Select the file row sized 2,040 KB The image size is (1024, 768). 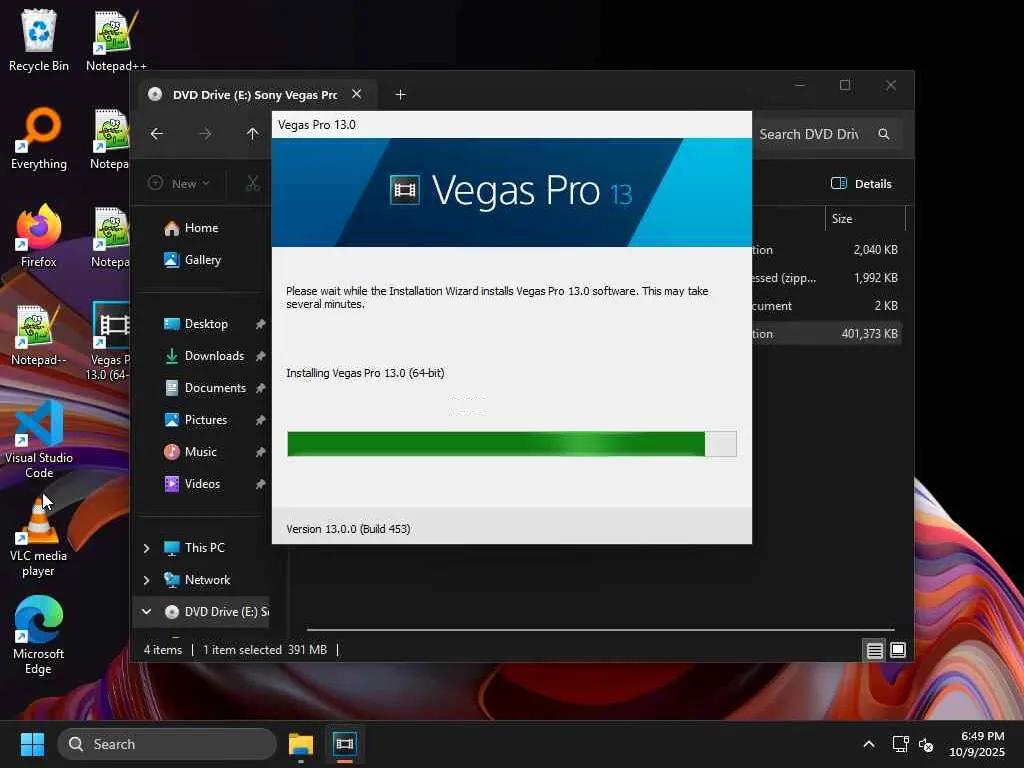pyautogui.click(x=827, y=249)
